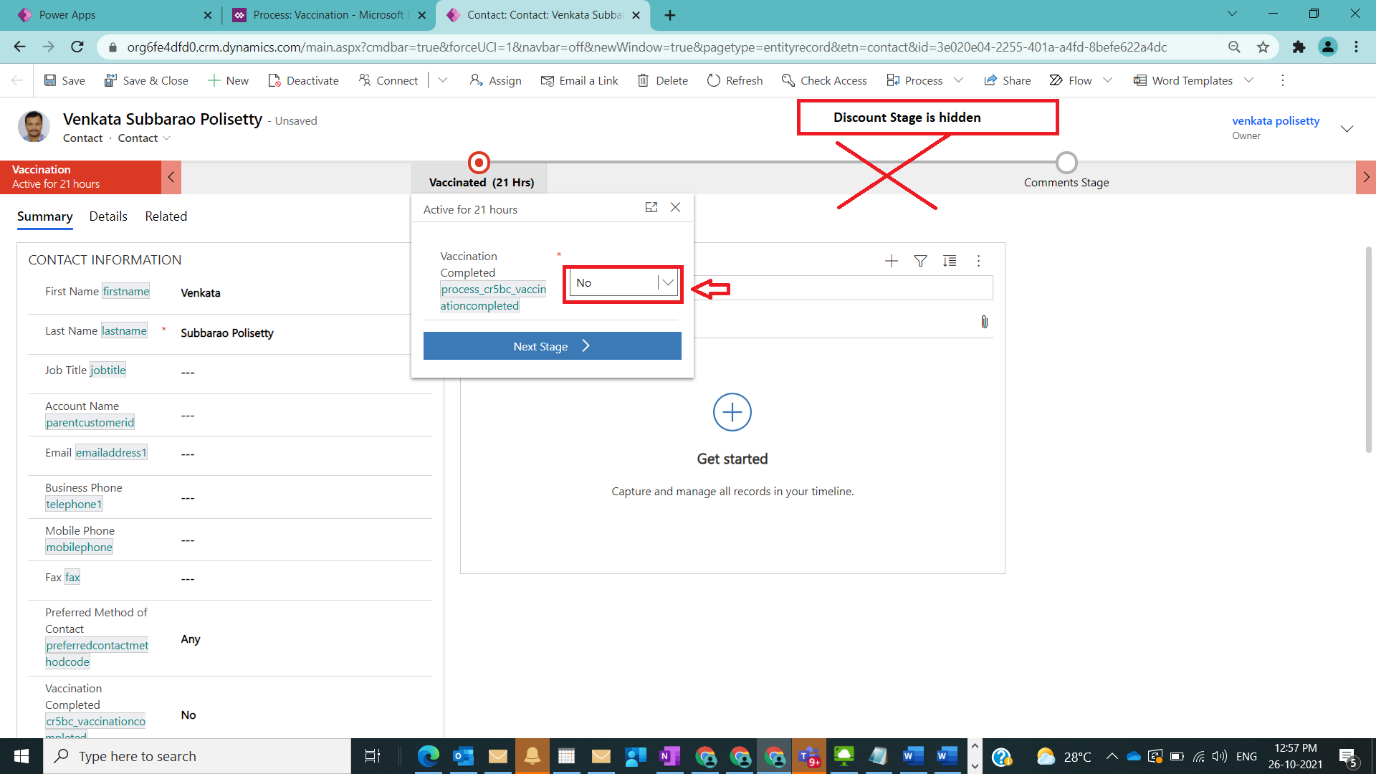
Task: Deactivate the contact record
Action: coord(303,80)
